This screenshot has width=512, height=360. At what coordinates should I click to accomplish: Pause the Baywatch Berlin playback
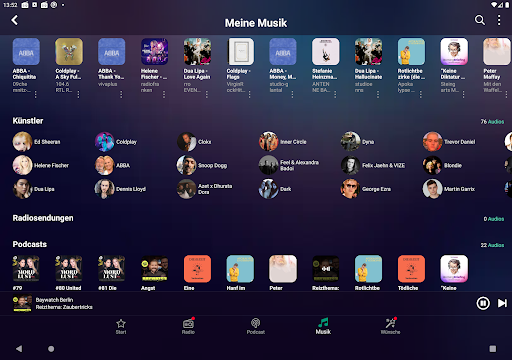483,303
